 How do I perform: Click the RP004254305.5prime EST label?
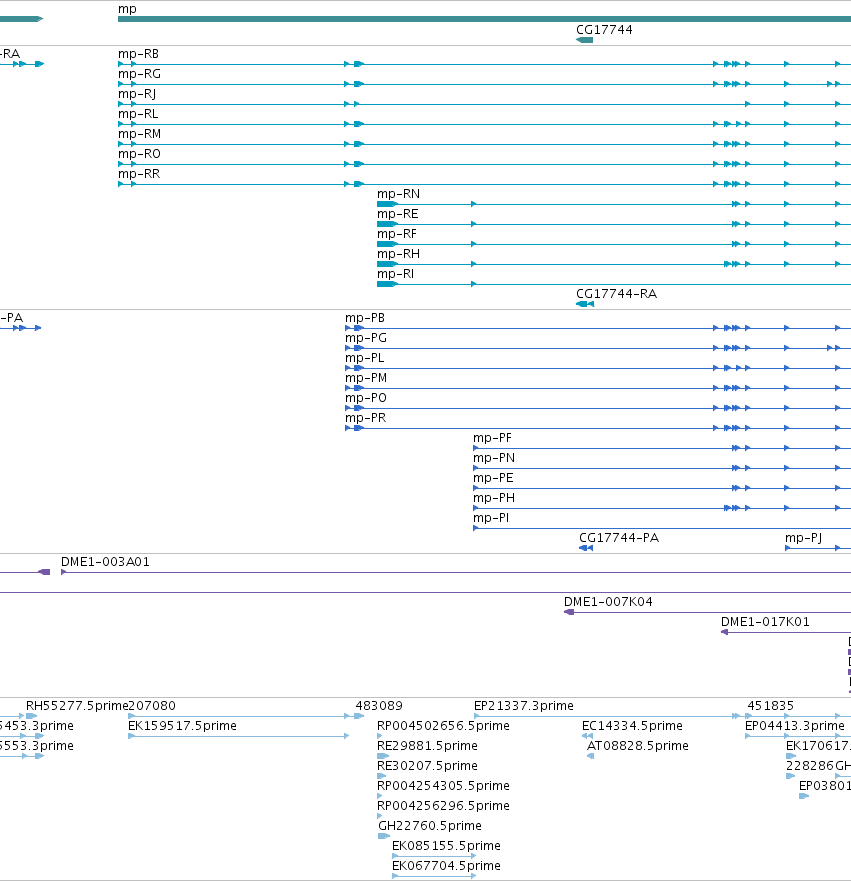[x=443, y=785]
